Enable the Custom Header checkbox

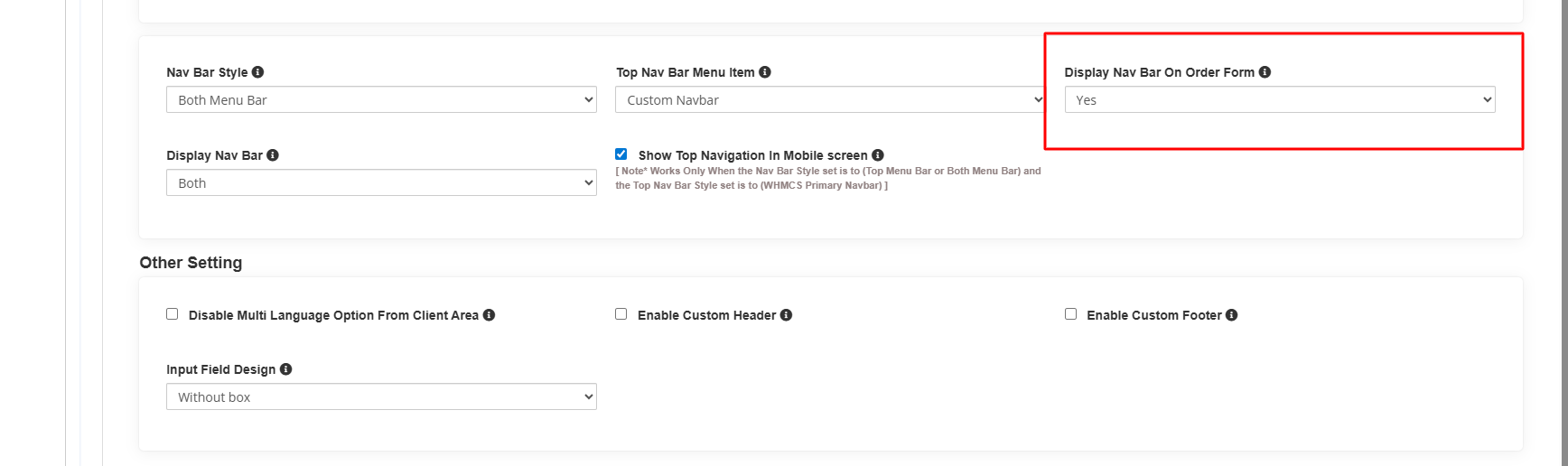[621, 314]
